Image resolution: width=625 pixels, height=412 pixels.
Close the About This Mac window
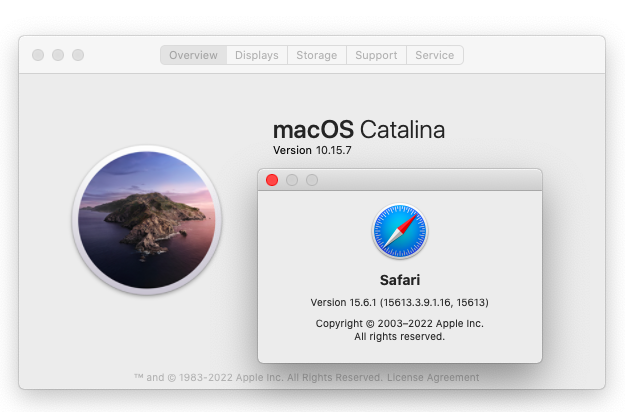pyautogui.click(x=38, y=55)
